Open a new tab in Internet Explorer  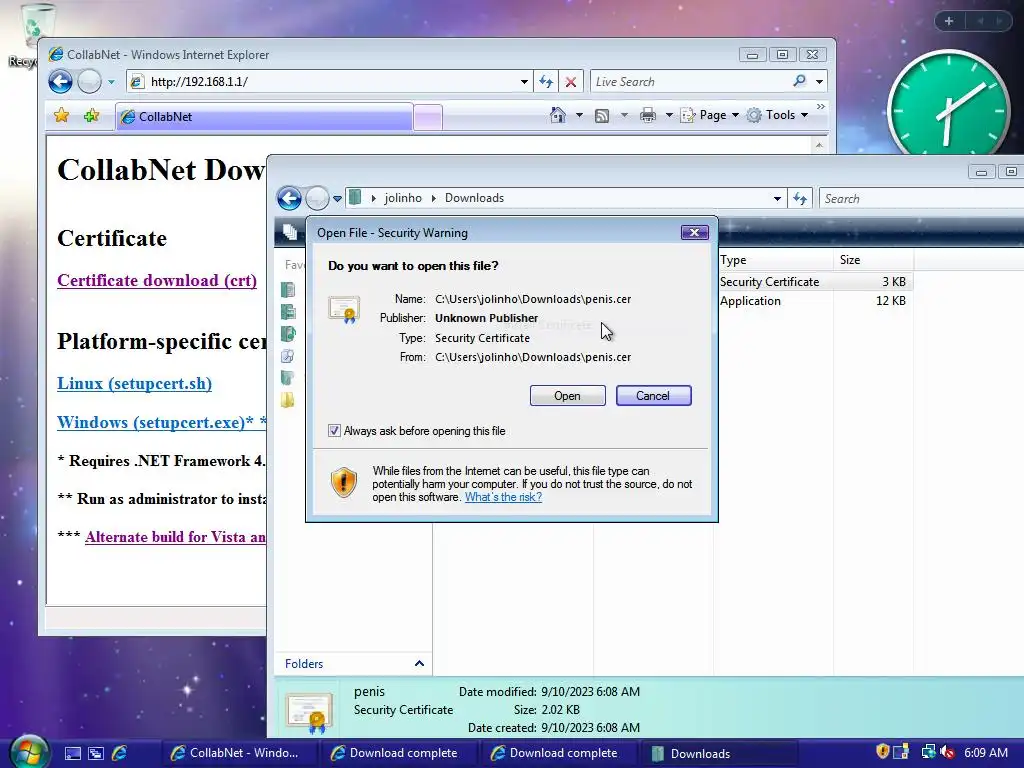click(428, 118)
